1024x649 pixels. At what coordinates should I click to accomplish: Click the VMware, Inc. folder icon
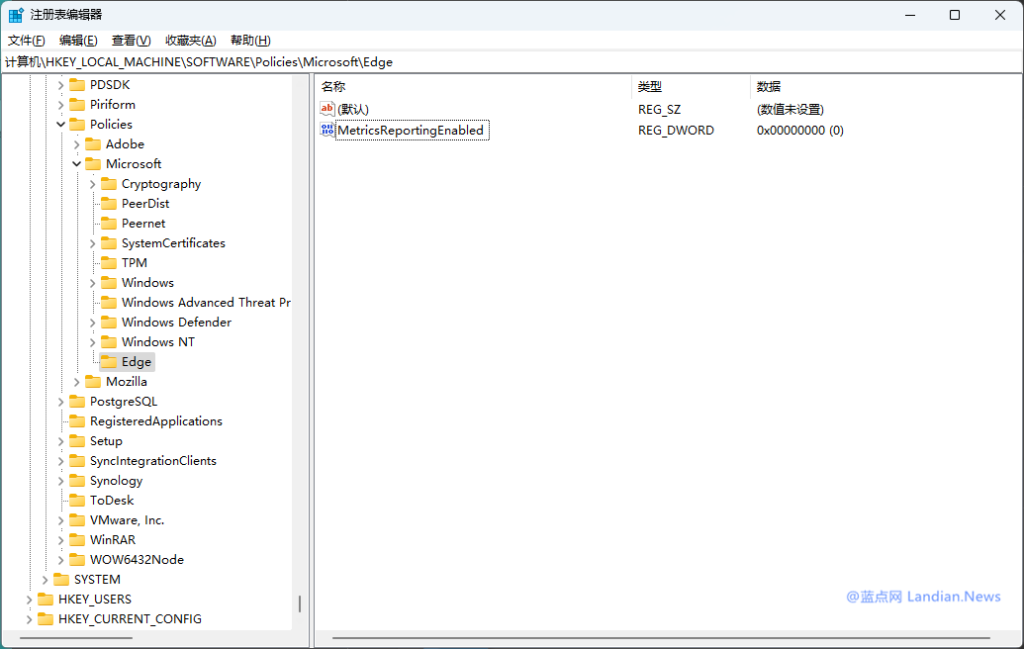click(x=77, y=520)
